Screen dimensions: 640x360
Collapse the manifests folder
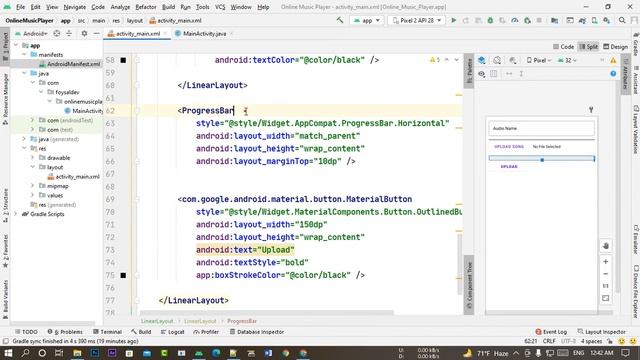click(24, 54)
